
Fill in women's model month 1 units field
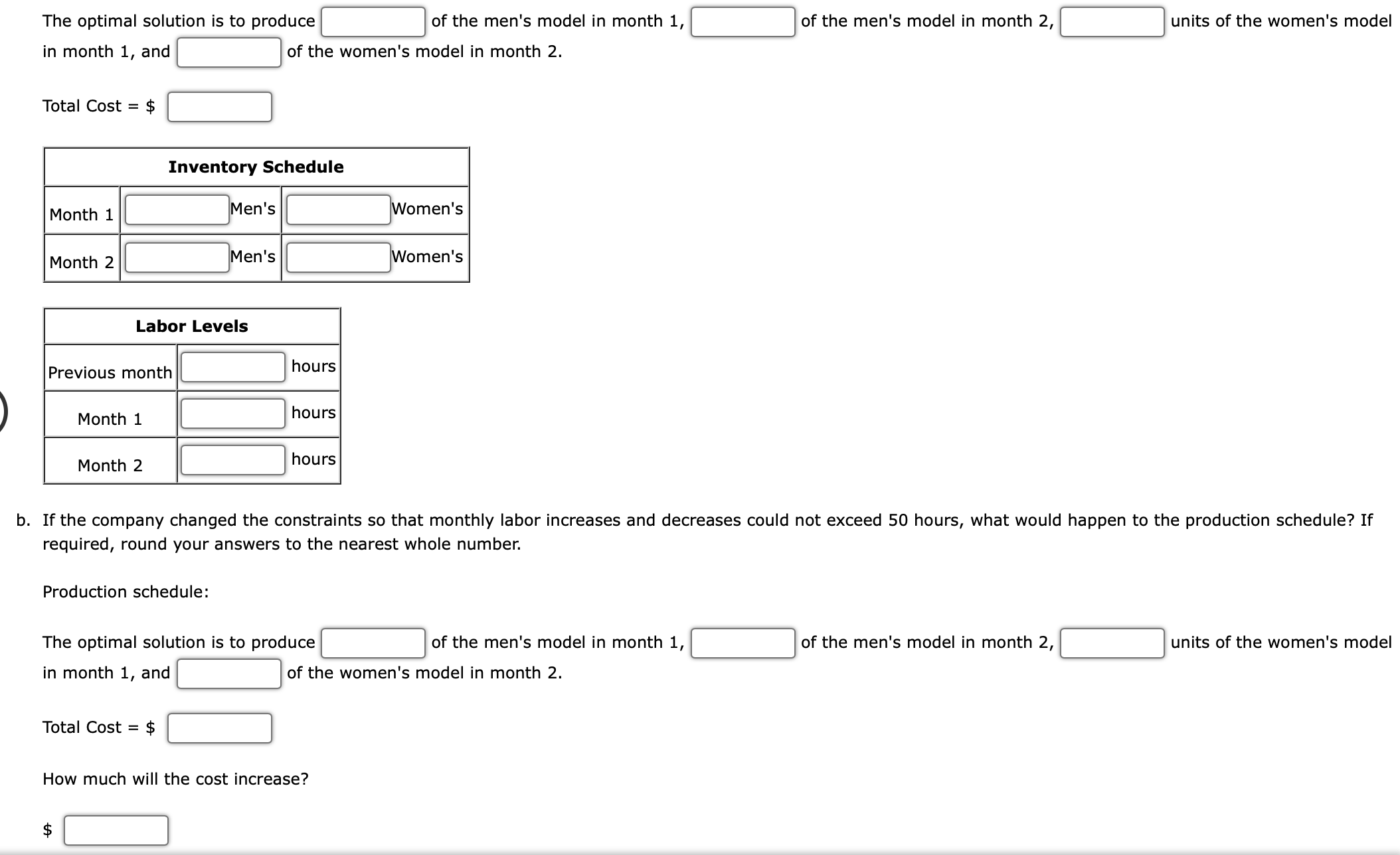click(1100, 18)
